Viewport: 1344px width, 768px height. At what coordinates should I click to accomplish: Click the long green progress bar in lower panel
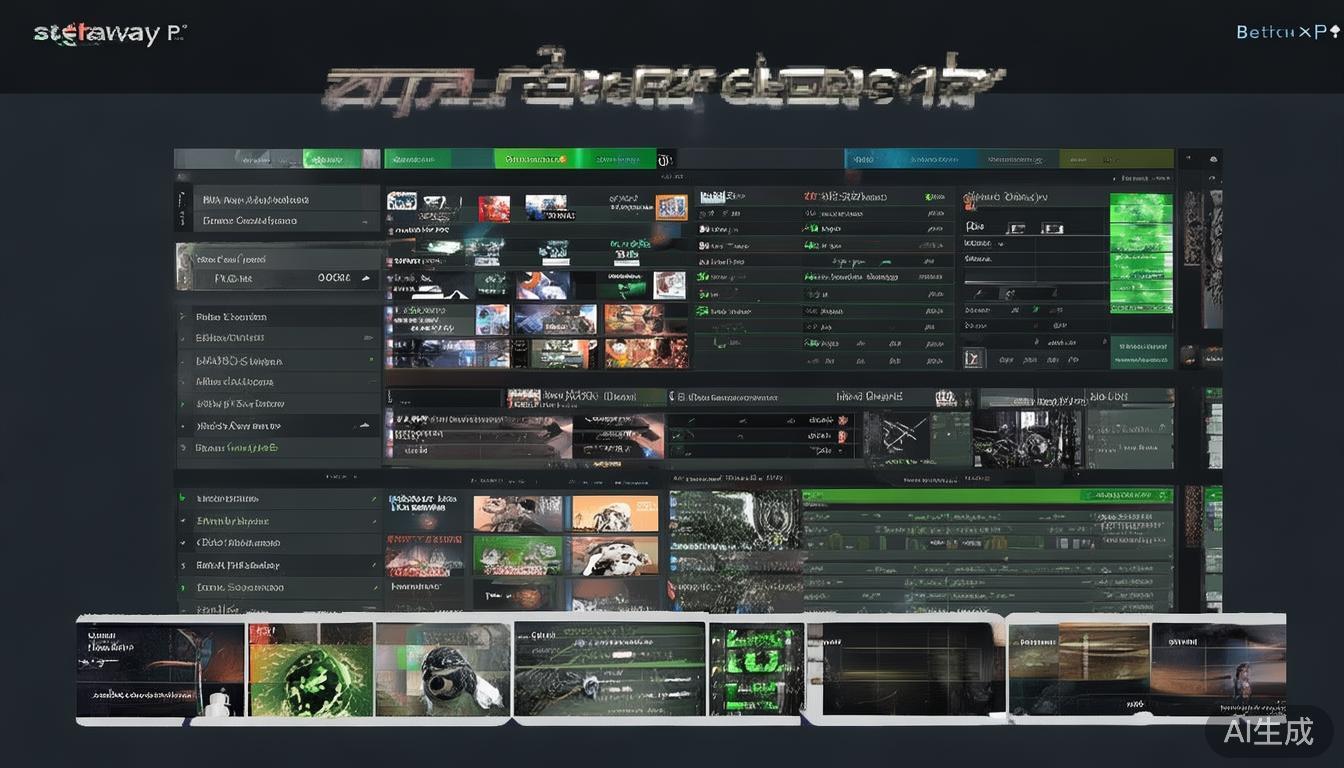(x=985, y=496)
